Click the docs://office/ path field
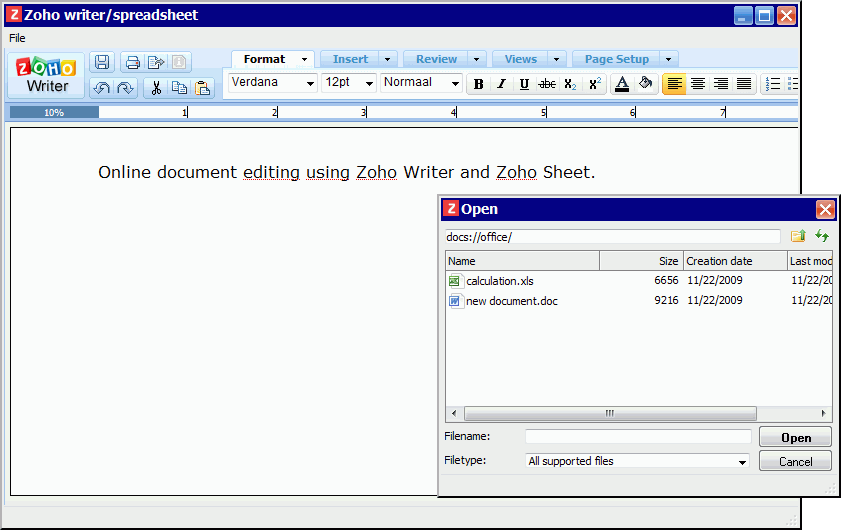The width and height of the screenshot is (841, 530). [x=613, y=237]
